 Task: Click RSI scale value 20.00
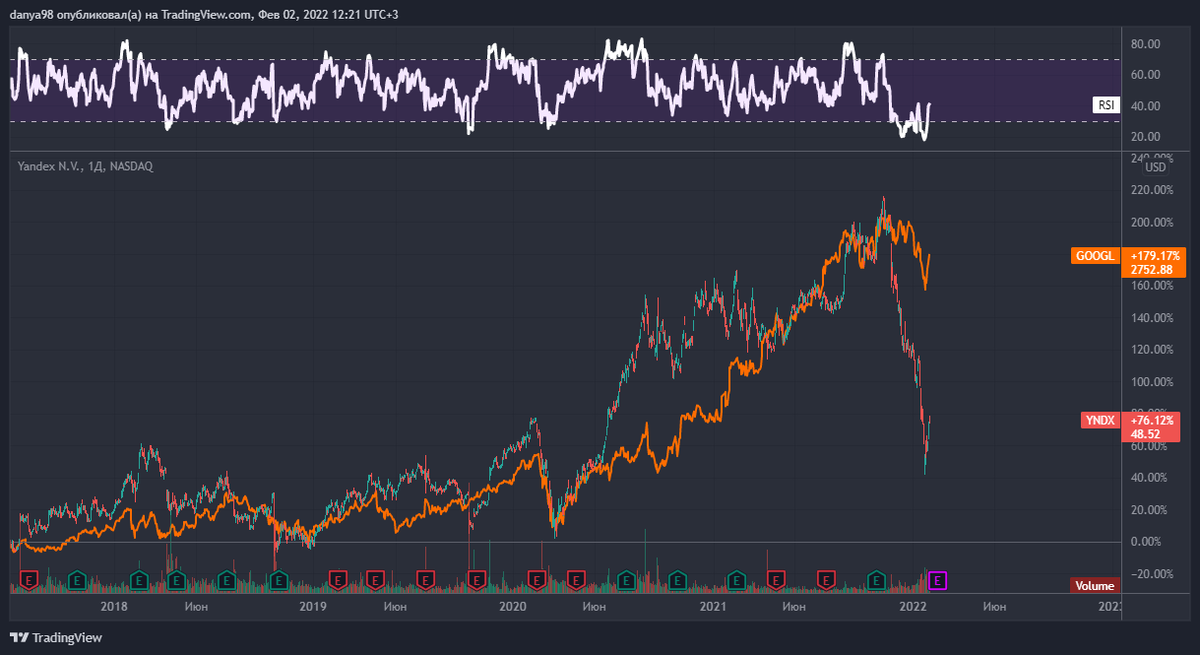[1145, 137]
